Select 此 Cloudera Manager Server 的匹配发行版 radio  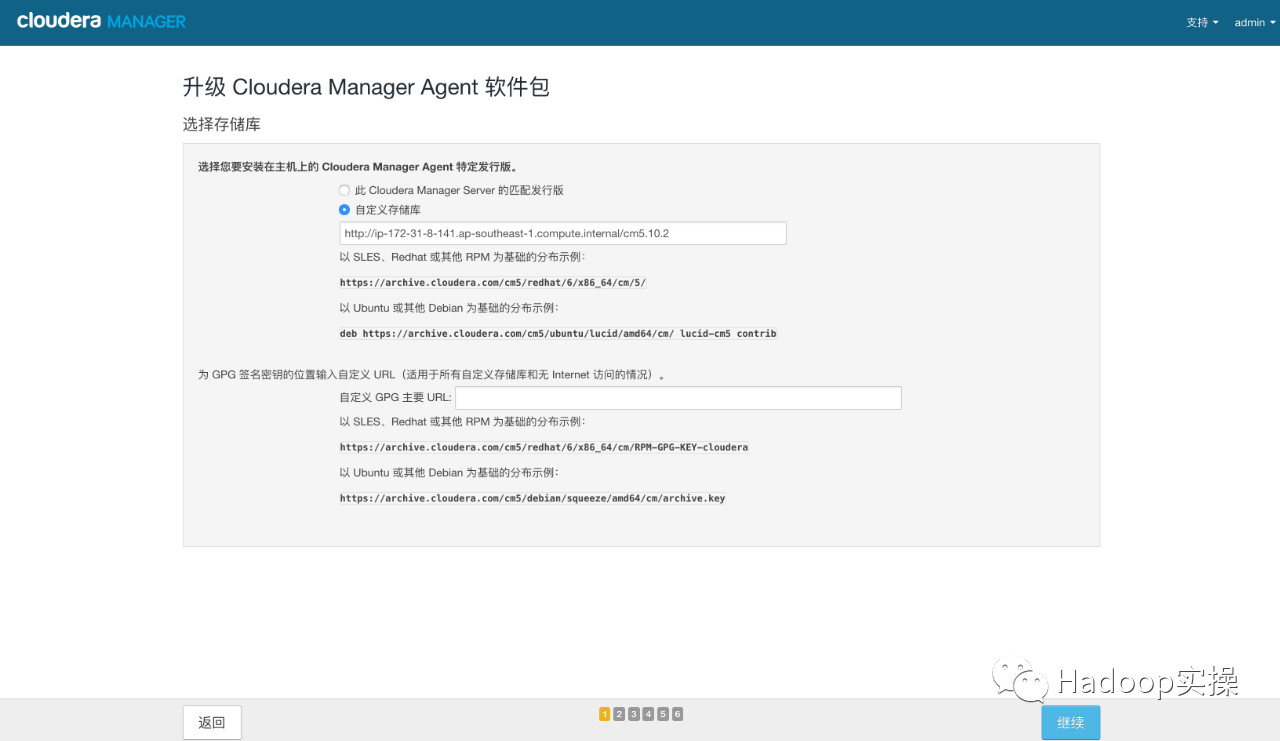(x=345, y=190)
